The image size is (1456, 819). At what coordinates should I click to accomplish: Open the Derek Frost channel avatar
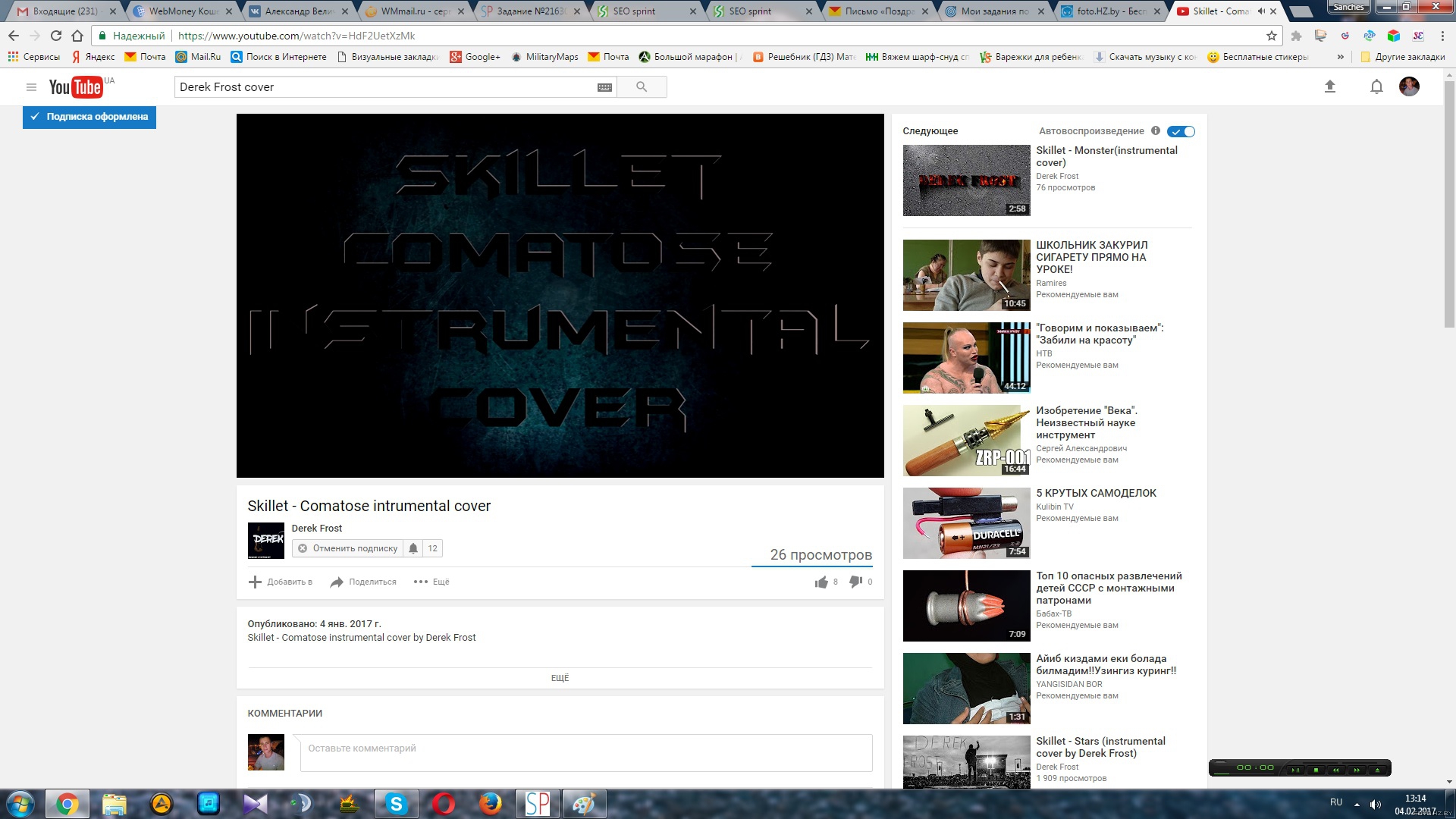266,541
